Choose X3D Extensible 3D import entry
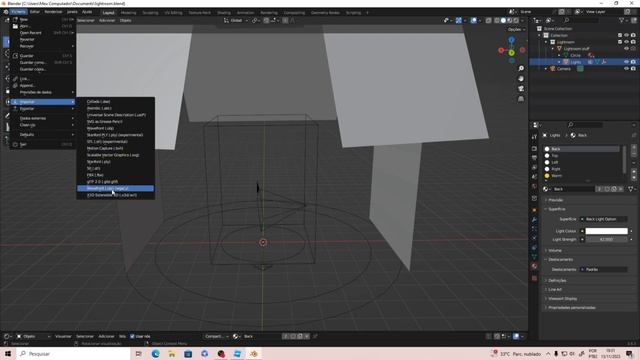 [x=116, y=195]
